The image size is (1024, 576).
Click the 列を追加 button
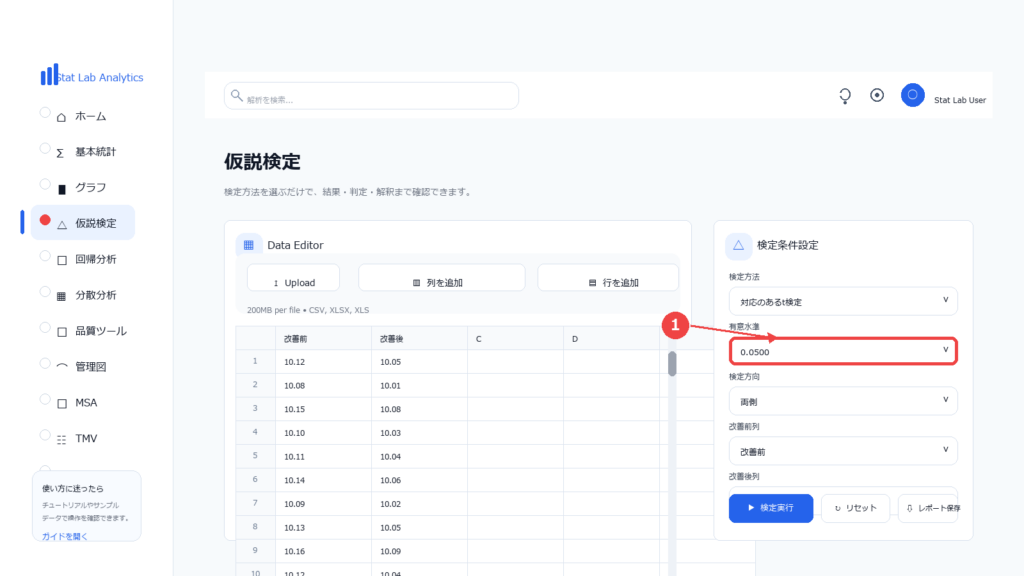pyautogui.click(x=441, y=278)
